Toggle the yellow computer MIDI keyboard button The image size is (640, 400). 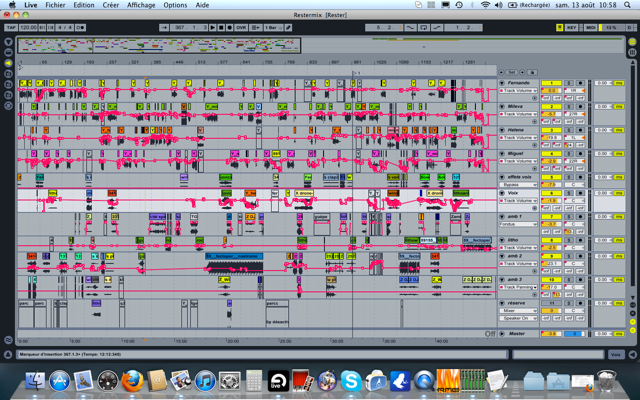pyautogui.click(x=560, y=27)
